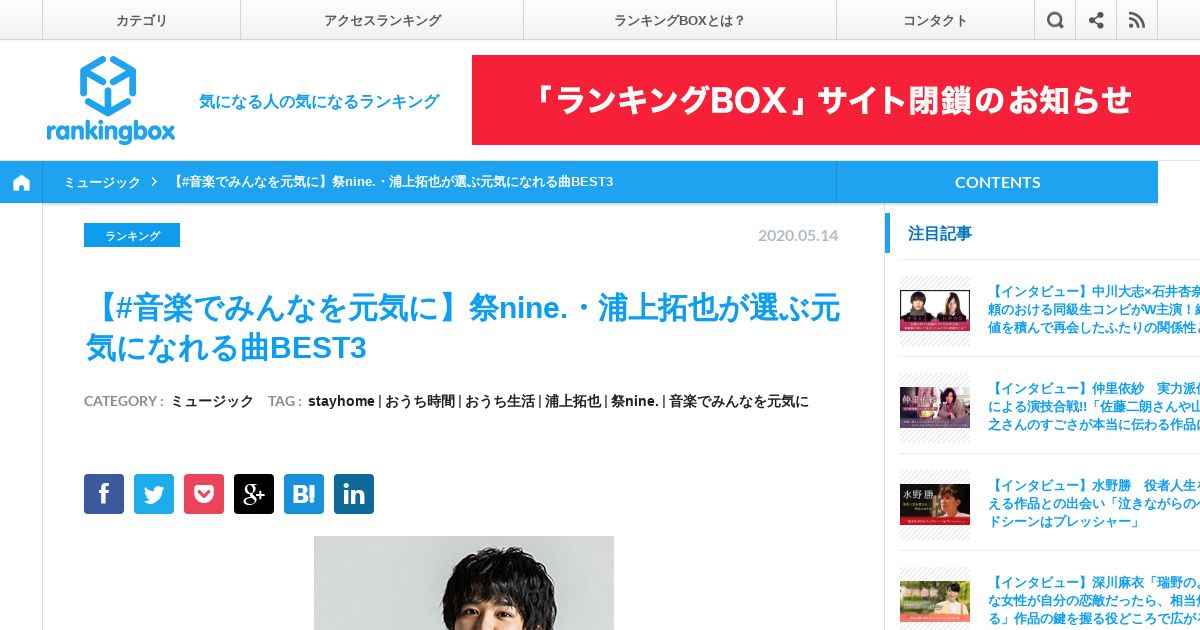1200x630 pixels.
Task: Click the article title heading
Action: 463,327
